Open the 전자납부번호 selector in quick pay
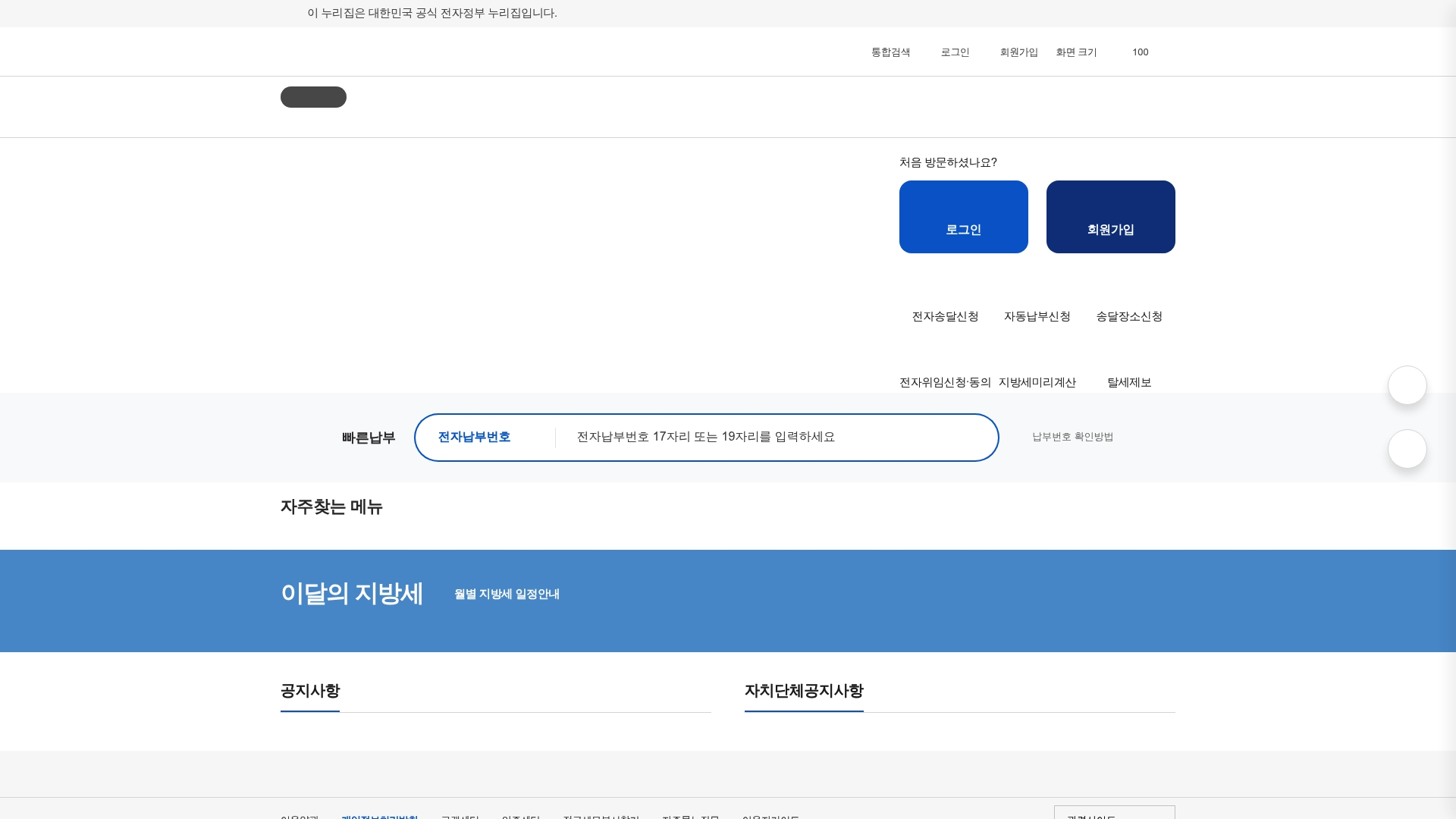Viewport: 1456px width, 819px height. point(485,437)
